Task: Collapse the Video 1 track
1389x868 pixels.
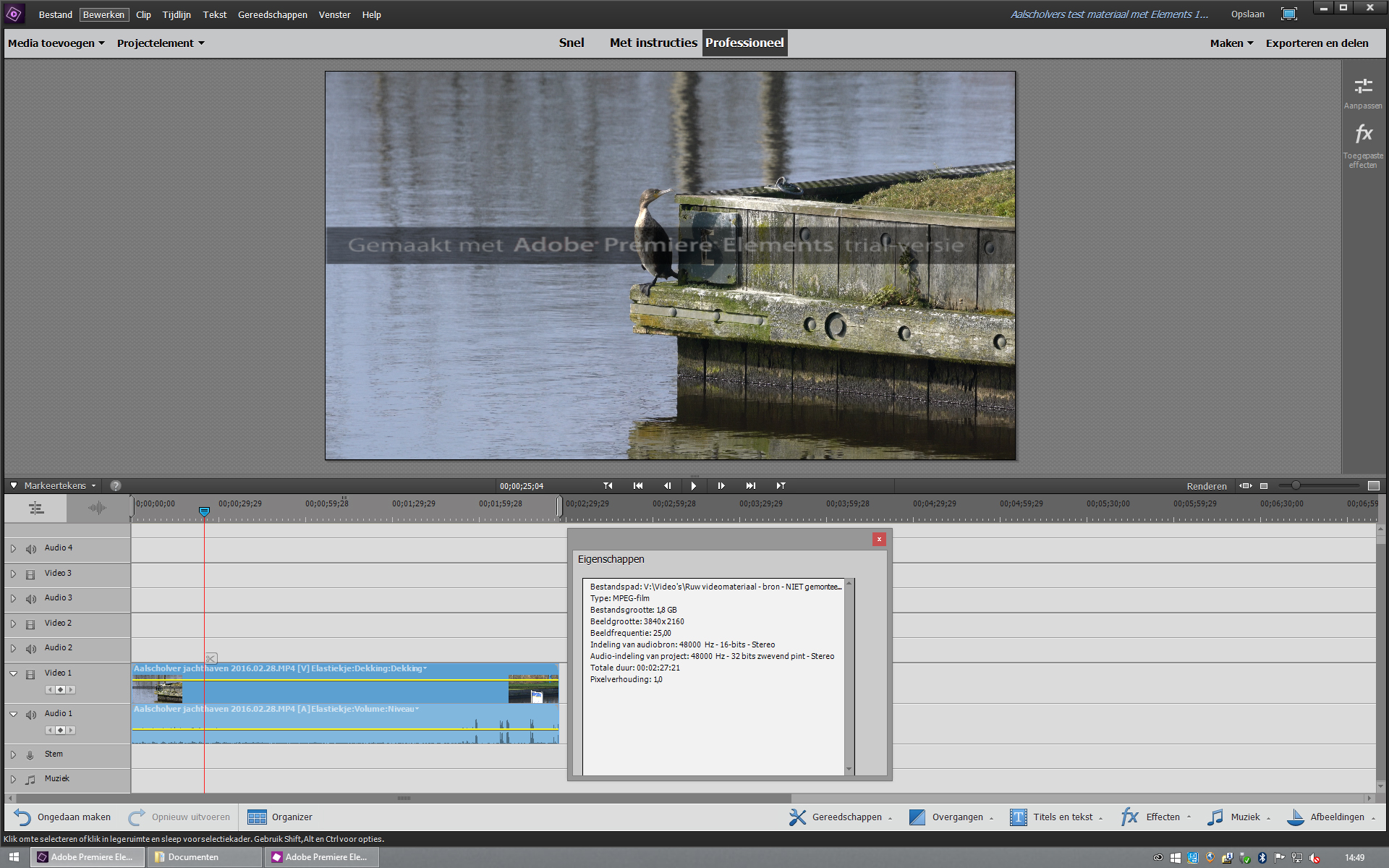Action: pyautogui.click(x=13, y=673)
